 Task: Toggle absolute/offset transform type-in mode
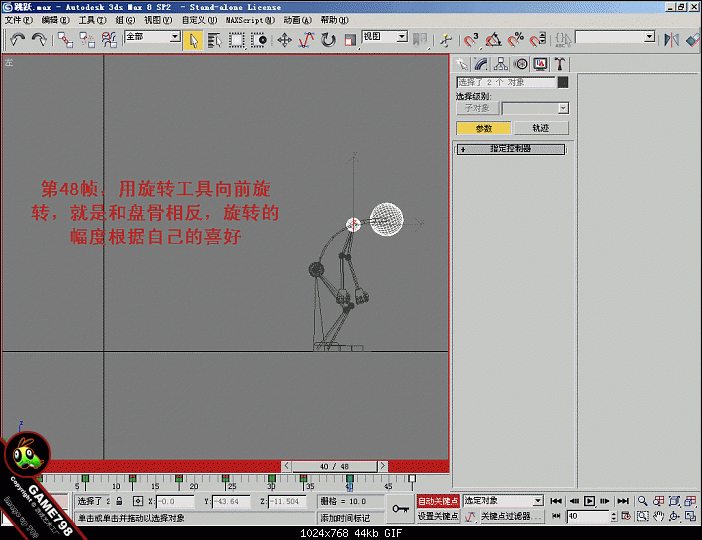click(x=138, y=501)
